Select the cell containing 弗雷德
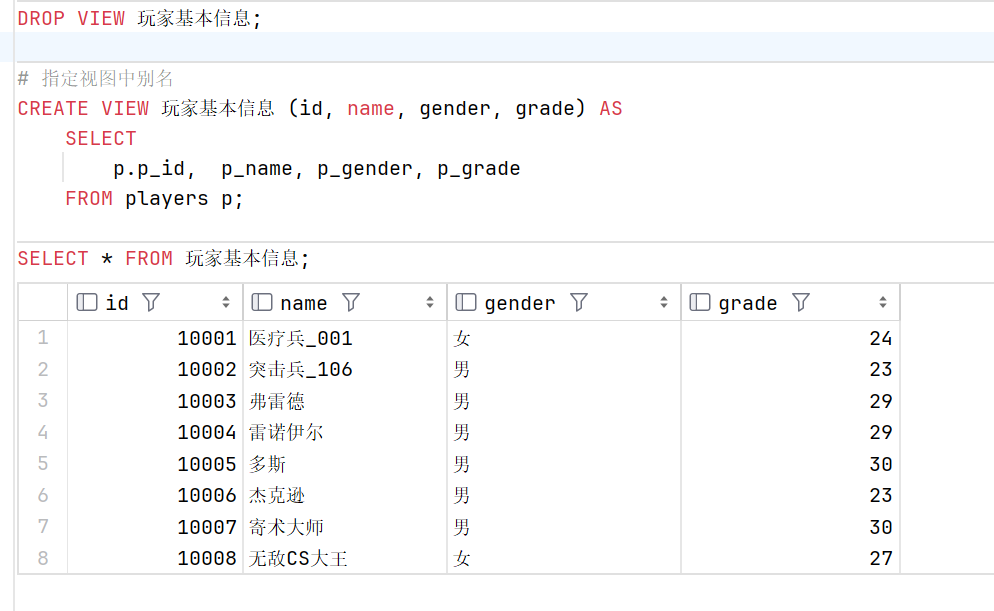 click(x=345, y=401)
